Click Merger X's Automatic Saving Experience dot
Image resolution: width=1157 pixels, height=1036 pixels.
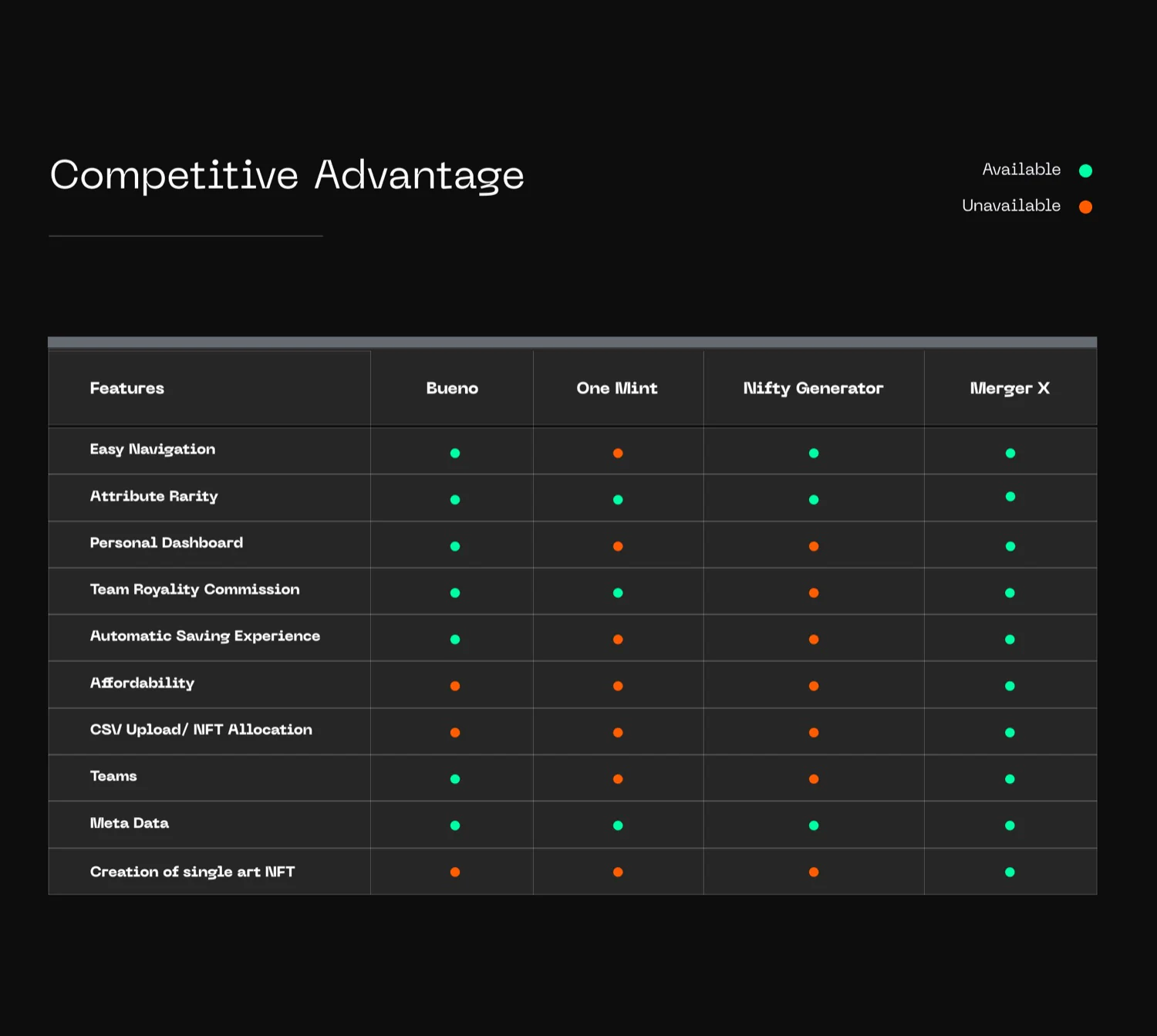[1010, 639]
